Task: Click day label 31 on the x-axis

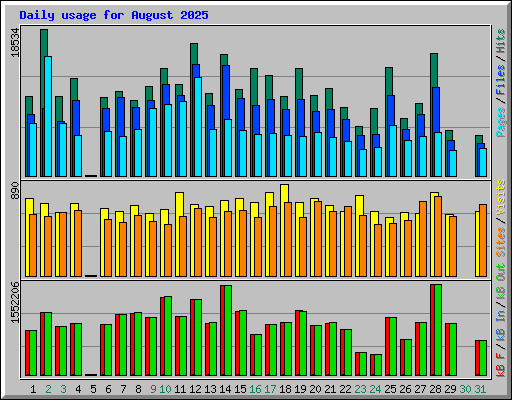Action: [480, 389]
